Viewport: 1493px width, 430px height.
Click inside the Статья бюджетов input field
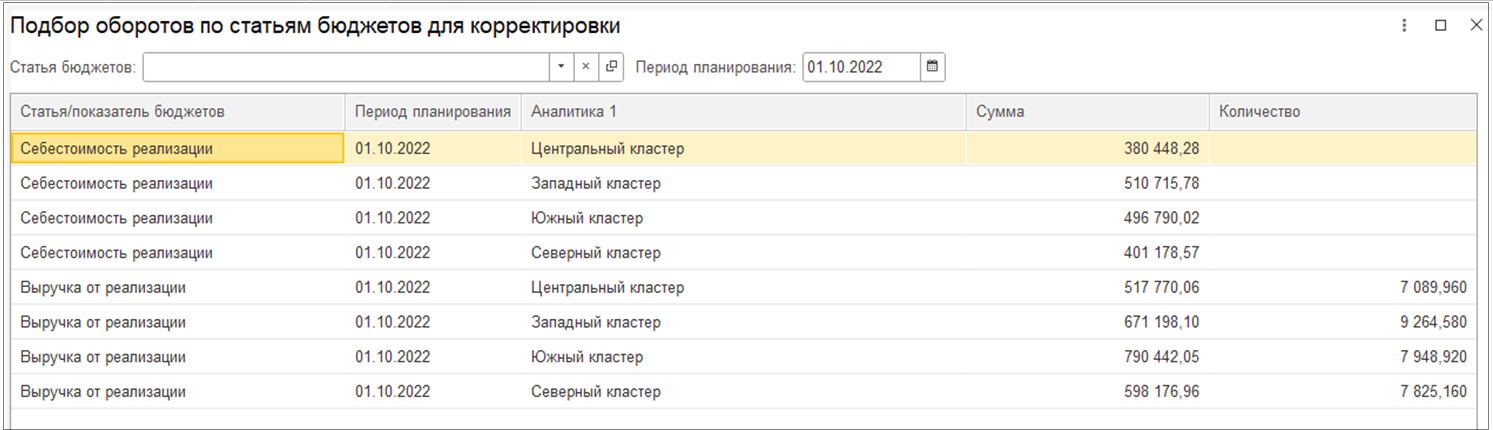click(347, 67)
